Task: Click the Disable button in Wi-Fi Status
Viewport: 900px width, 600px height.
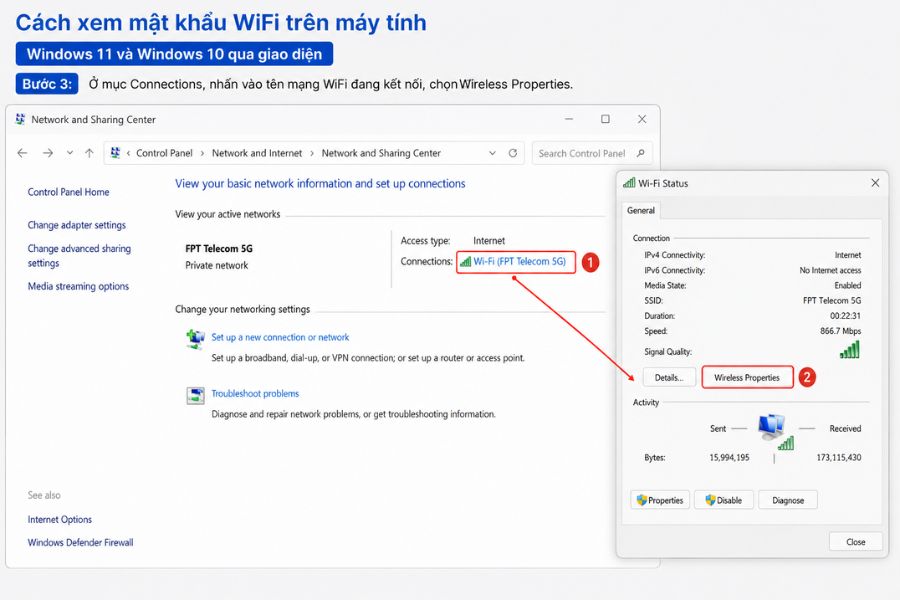Action: 723,500
